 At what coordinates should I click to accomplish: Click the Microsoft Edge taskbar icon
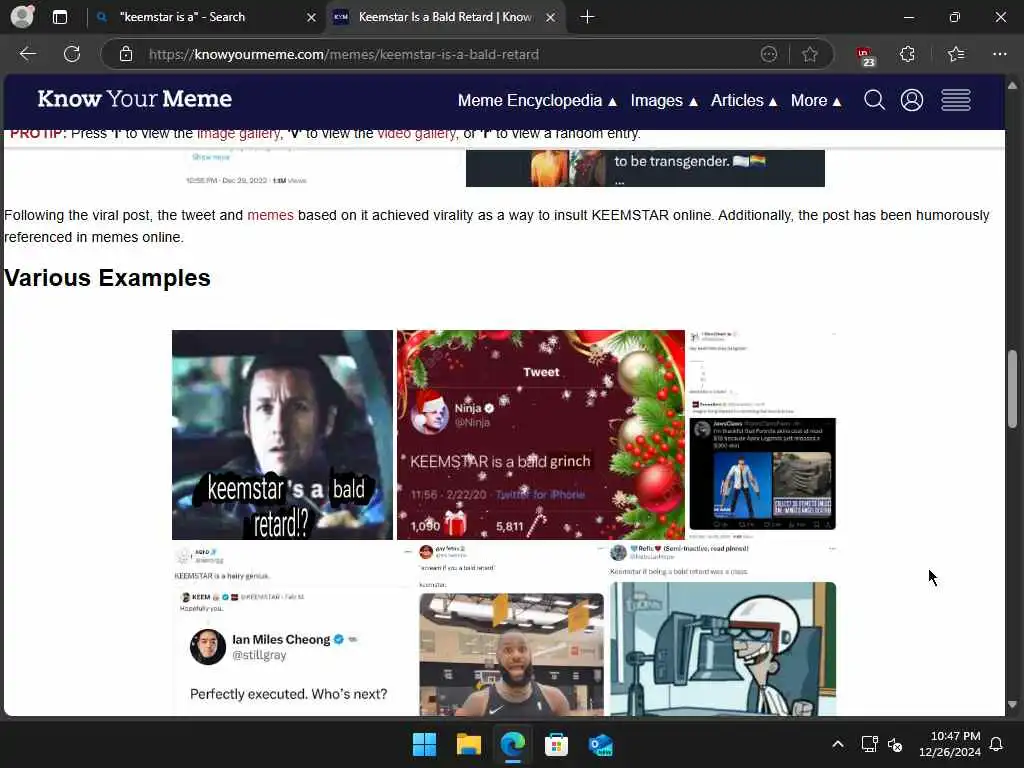tap(513, 744)
